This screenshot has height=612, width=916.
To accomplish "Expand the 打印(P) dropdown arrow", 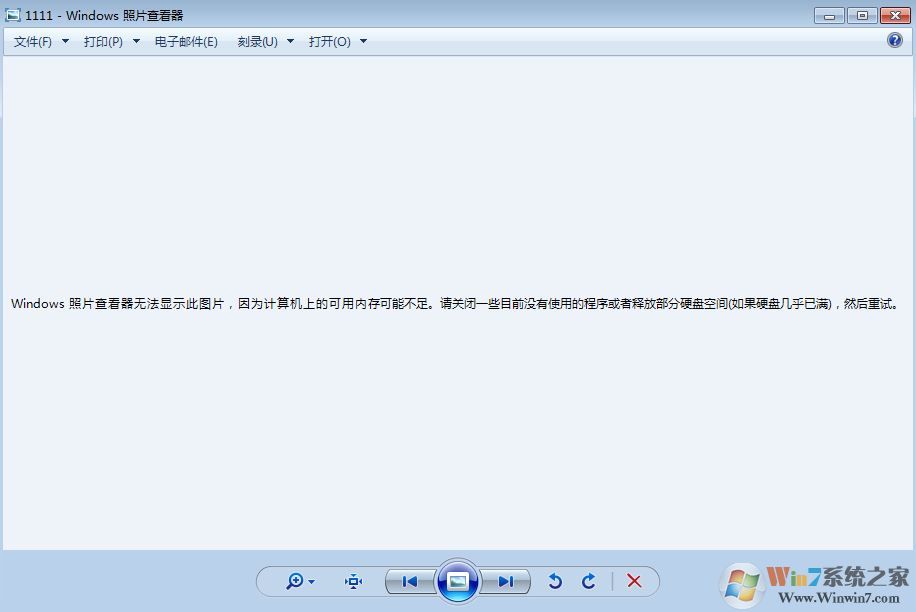I will pyautogui.click(x=135, y=41).
